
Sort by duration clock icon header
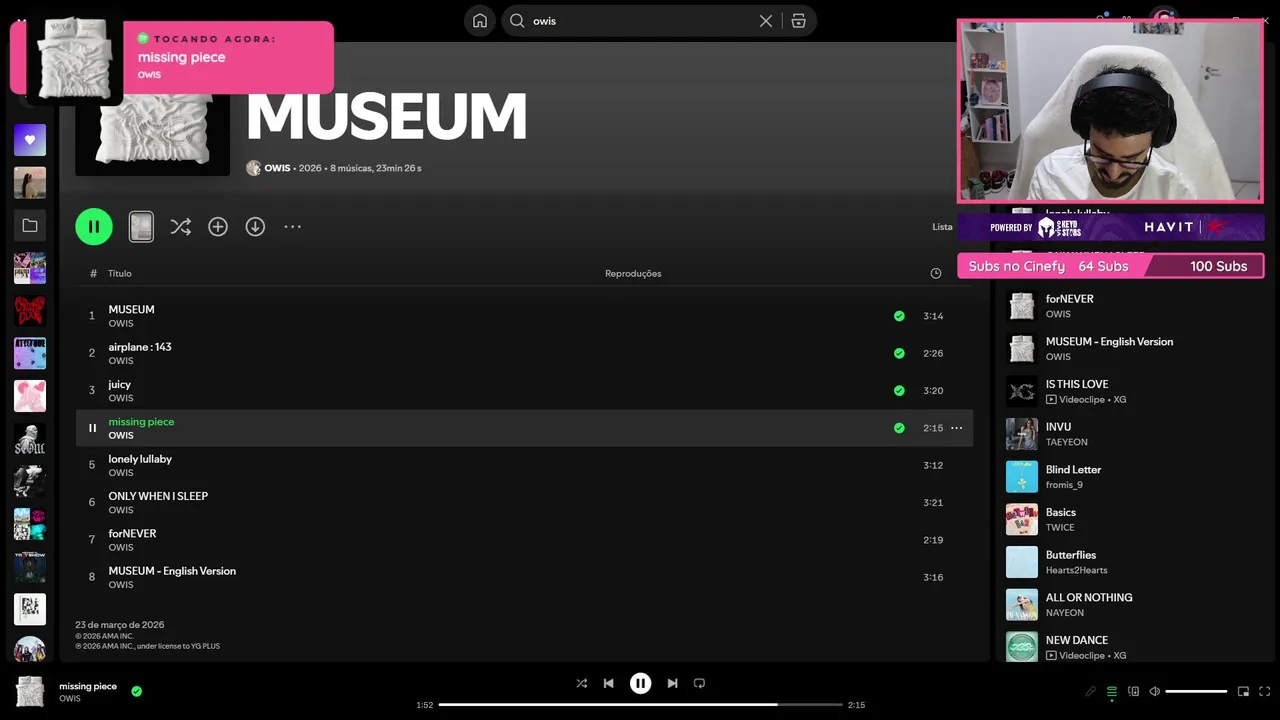[x=936, y=273]
